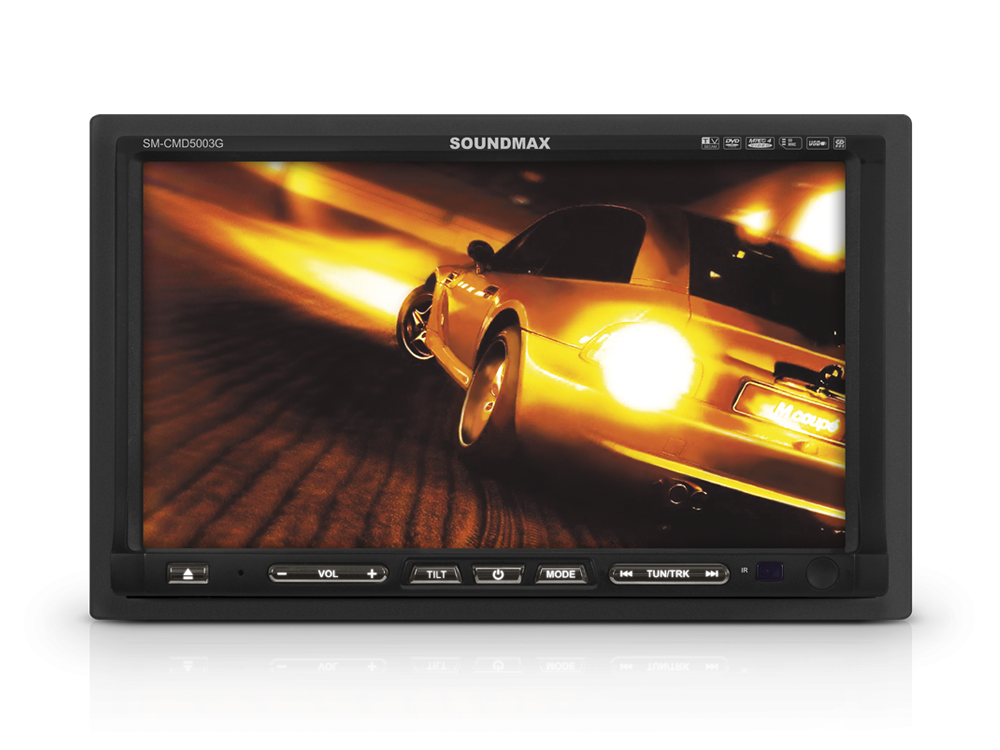The image size is (1000, 750).
Task: Click the SM-CMD5003G model label
Action: coord(183,143)
